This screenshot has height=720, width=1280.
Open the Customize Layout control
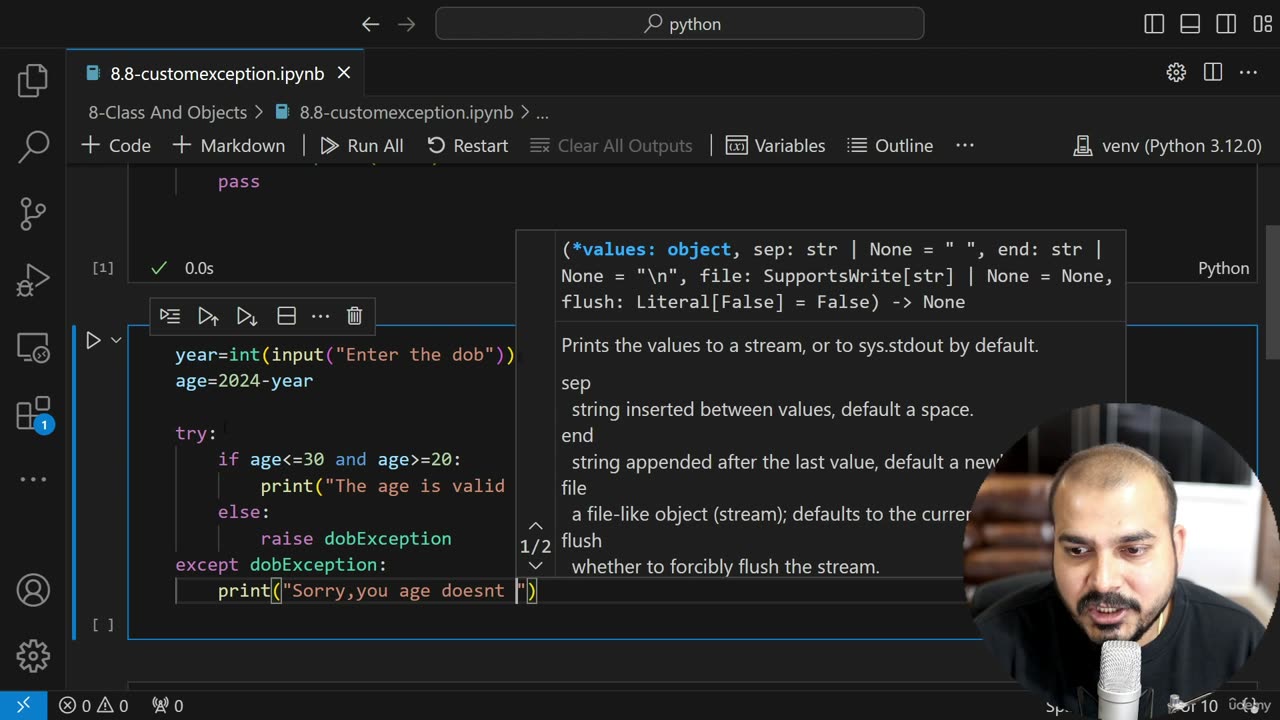point(1261,24)
